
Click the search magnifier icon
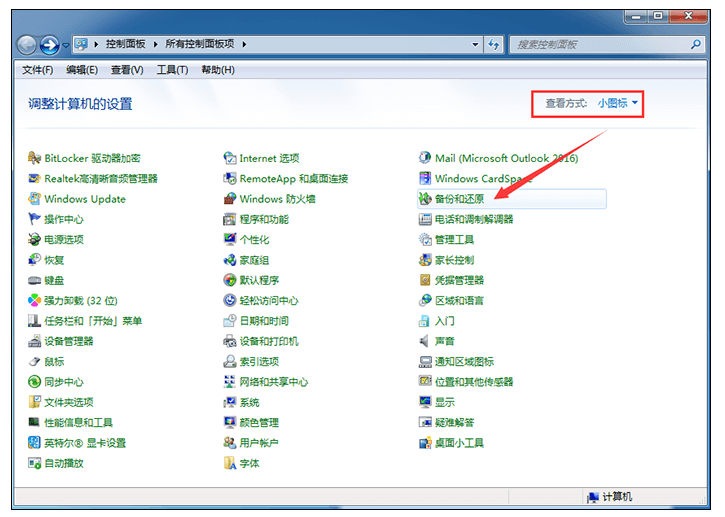tap(696, 44)
